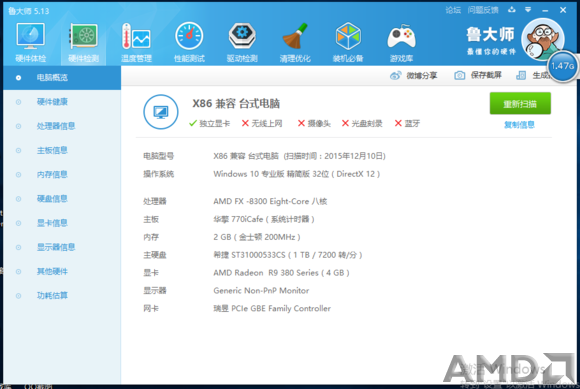Click the 保存截屏 camera icon
Viewport: 580px width, 389px height.
[x=459, y=75]
